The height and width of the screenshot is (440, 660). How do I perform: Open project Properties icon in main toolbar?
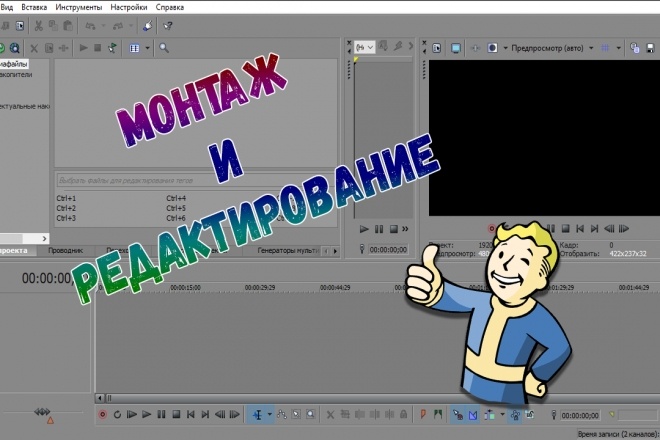(20, 26)
